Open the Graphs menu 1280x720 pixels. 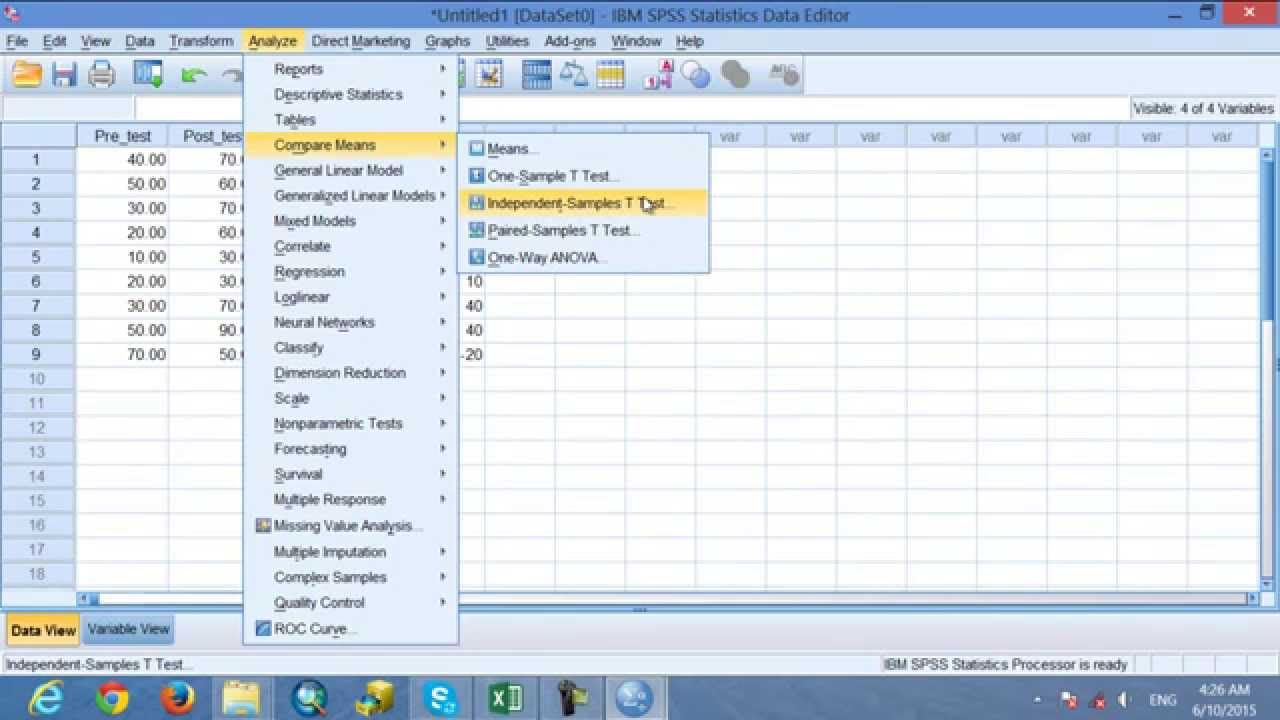point(447,41)
